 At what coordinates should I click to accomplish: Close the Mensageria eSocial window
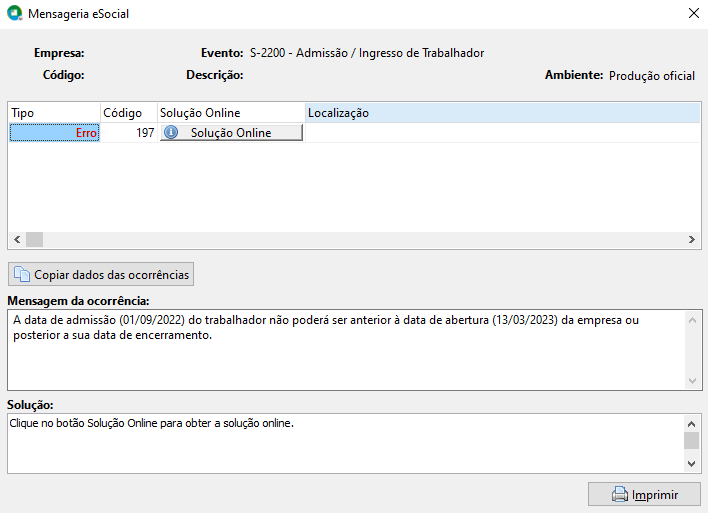694,13
